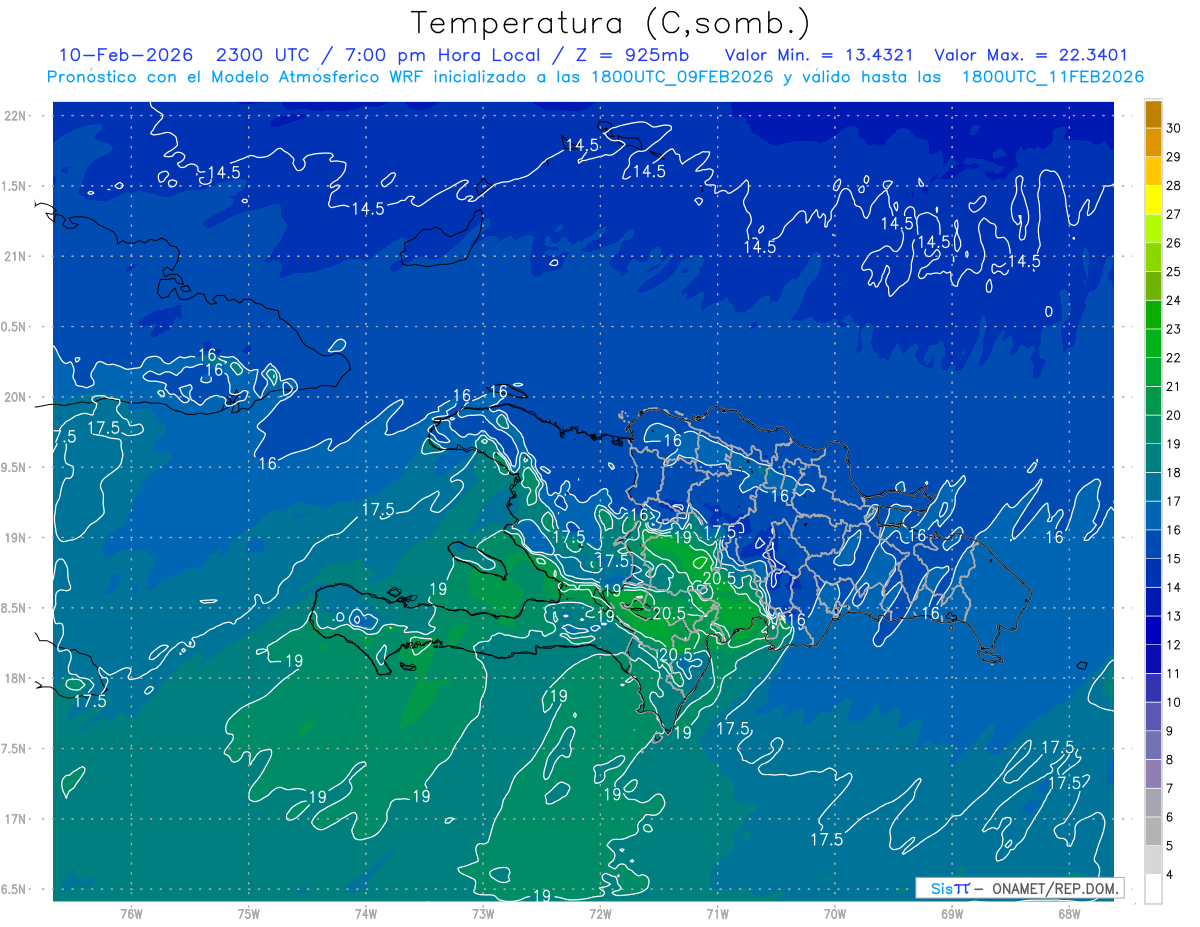Pick the yellow swatch between 27 and 28

click(x=1153, y=200)
